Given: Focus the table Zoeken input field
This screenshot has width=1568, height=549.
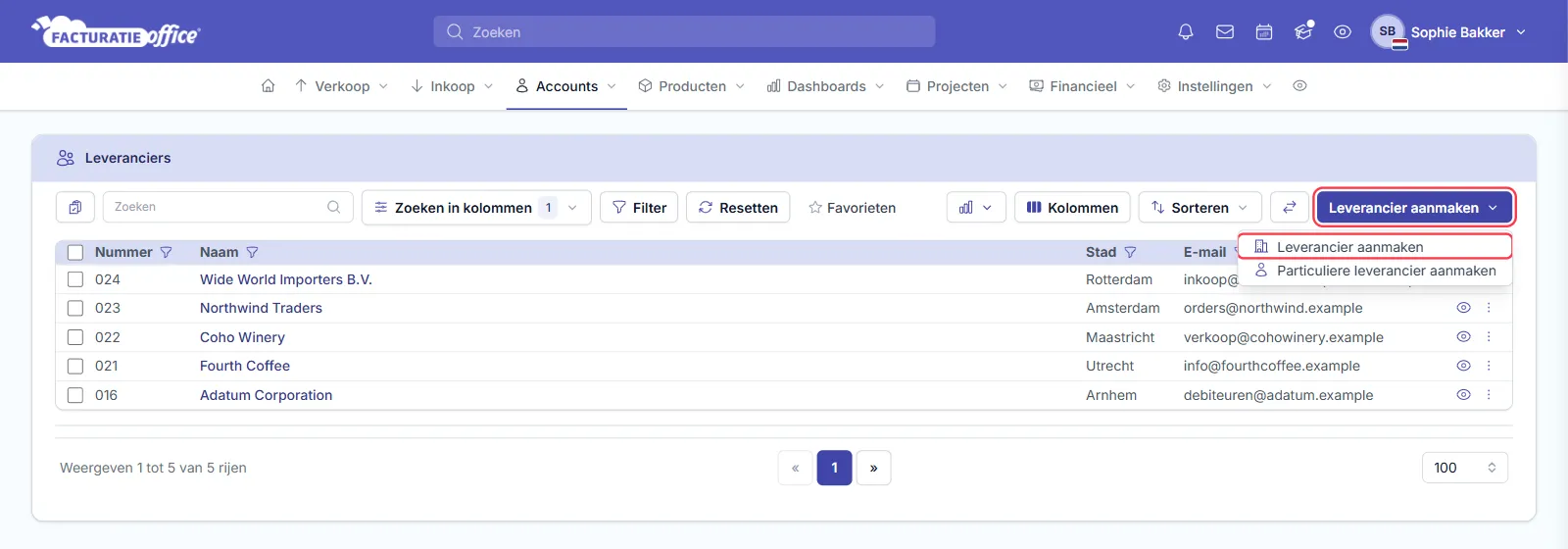Looking at the screenshot, I should [x=227, y=207].
